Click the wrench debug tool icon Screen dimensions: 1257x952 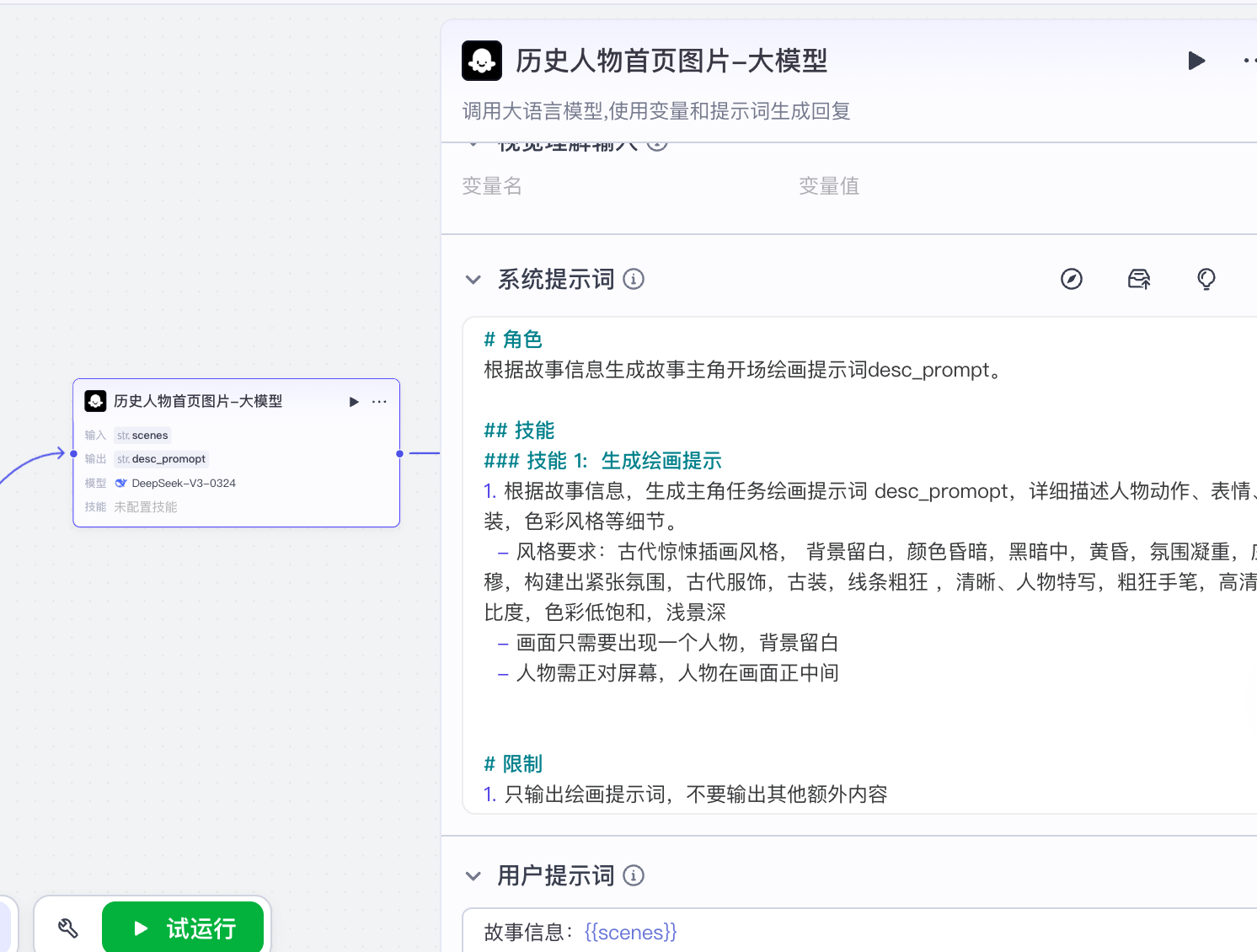[x=68, y=928]
